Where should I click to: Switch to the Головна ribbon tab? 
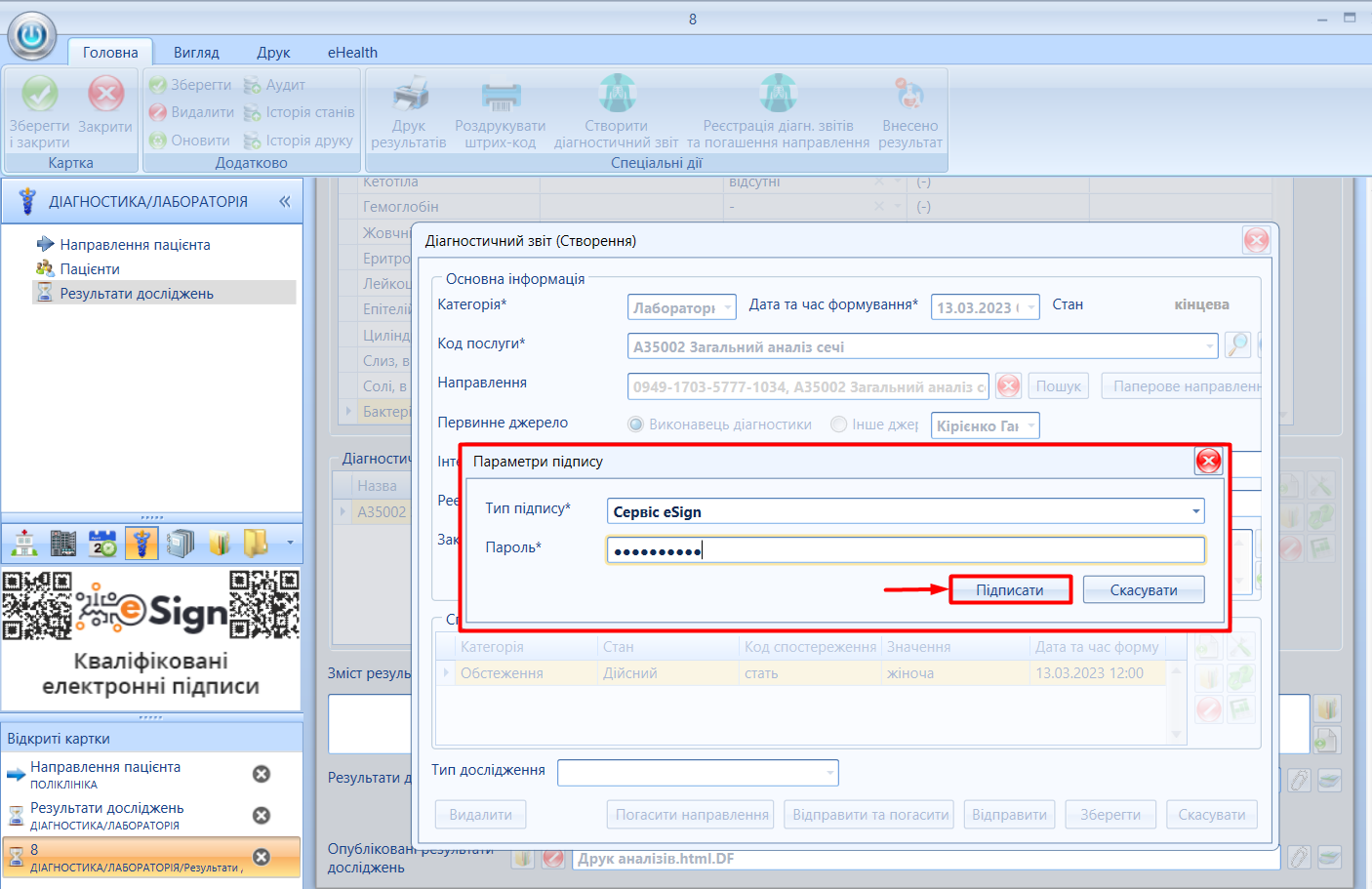[110, 53]
